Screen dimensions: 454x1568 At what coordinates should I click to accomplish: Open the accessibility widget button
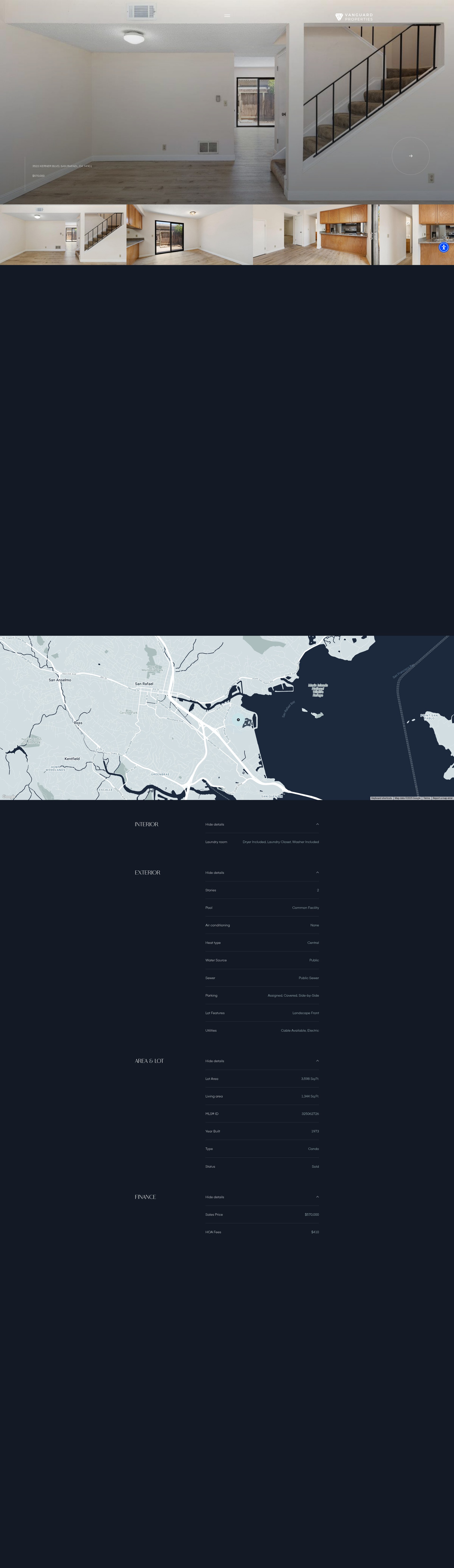coord(444,247)
